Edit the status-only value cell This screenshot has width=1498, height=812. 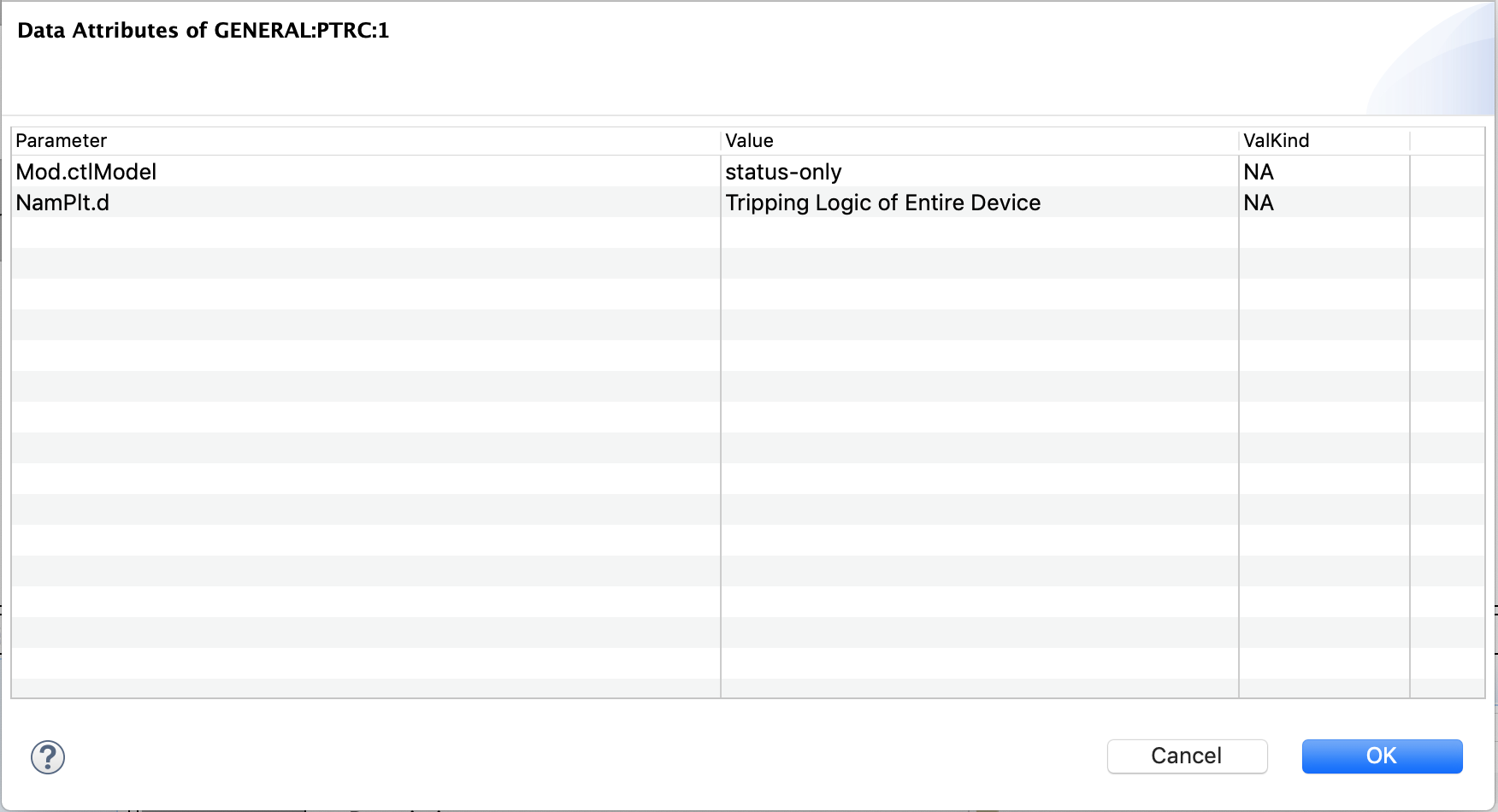coord(783,172)
